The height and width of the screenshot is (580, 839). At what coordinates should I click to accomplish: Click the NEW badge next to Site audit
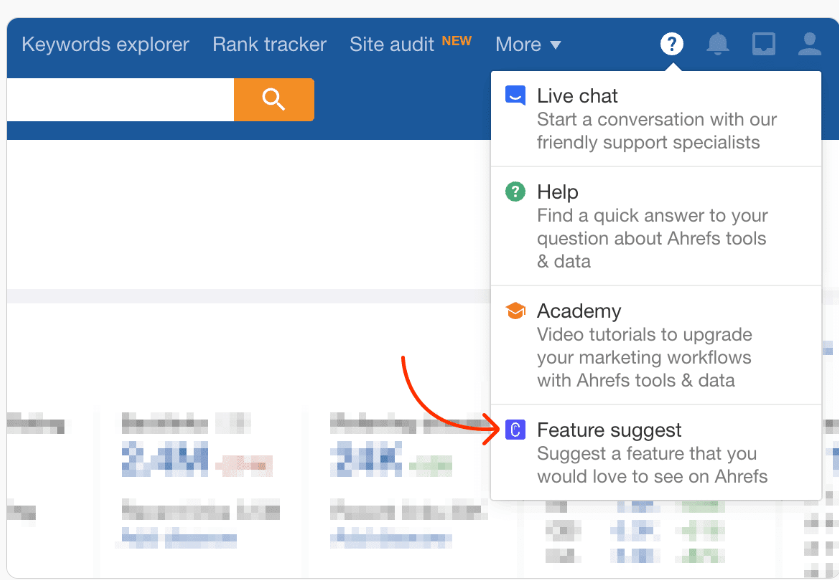pos(456,41)
